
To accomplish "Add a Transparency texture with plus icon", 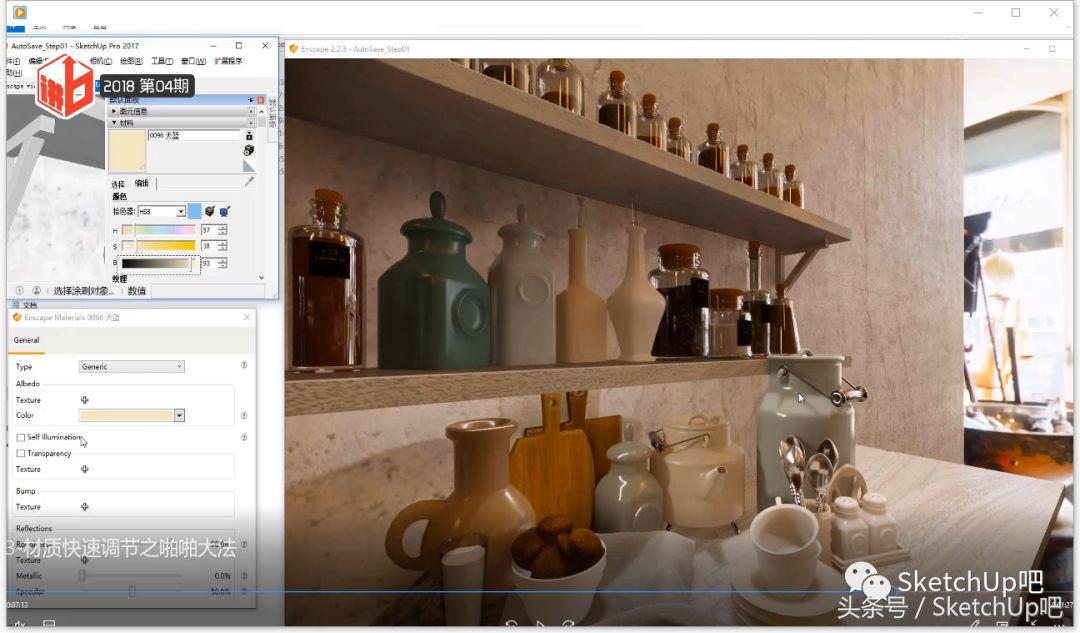I will (85, 469).
